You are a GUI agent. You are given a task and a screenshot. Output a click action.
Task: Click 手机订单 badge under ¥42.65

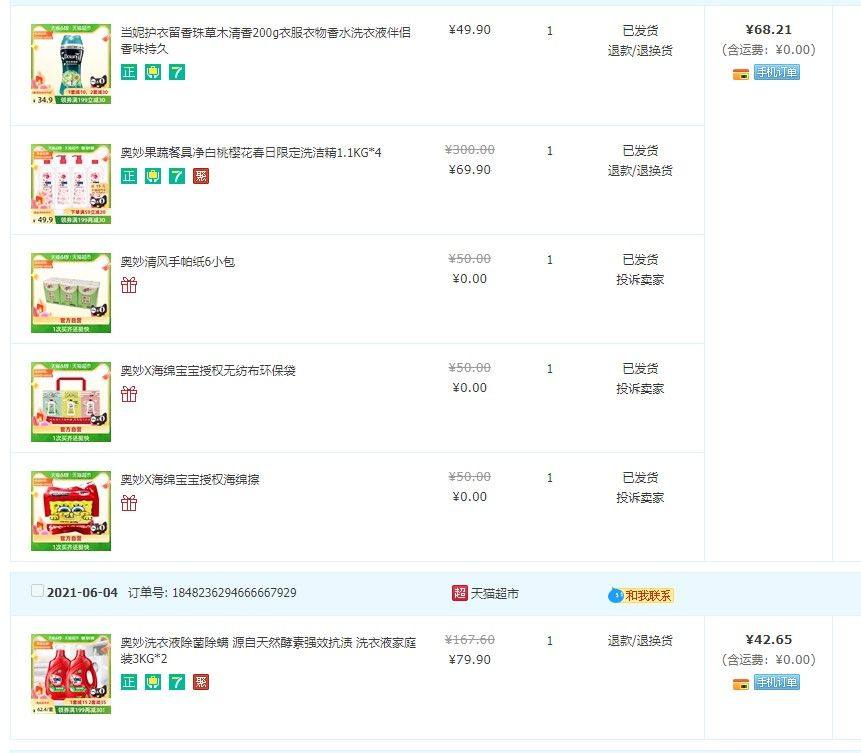point(776,682)
